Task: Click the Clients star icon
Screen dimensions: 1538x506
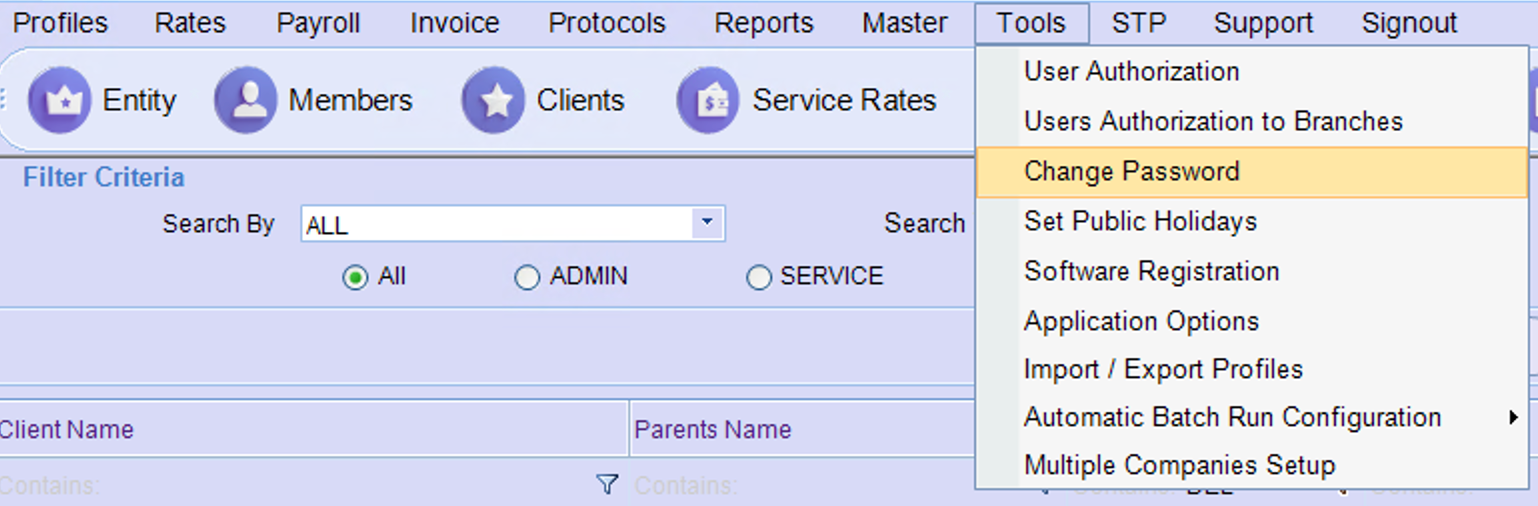Action: [493, 100]
